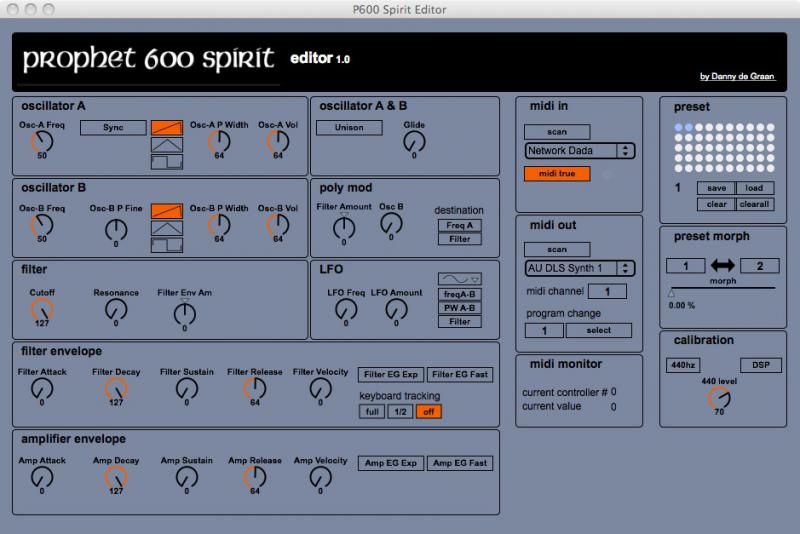
Task: Click the Osc-B P Fine knob
Action: click(116, 230)
